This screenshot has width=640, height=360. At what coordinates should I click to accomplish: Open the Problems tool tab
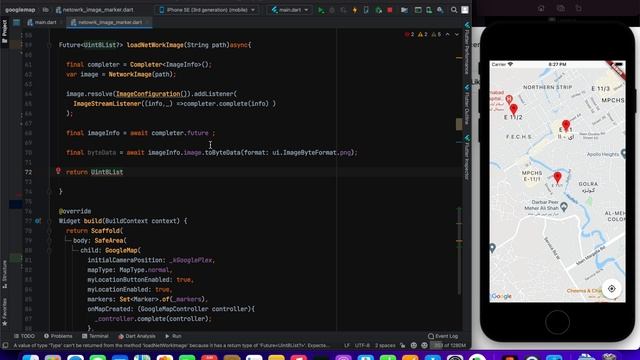tap(58, 336)
